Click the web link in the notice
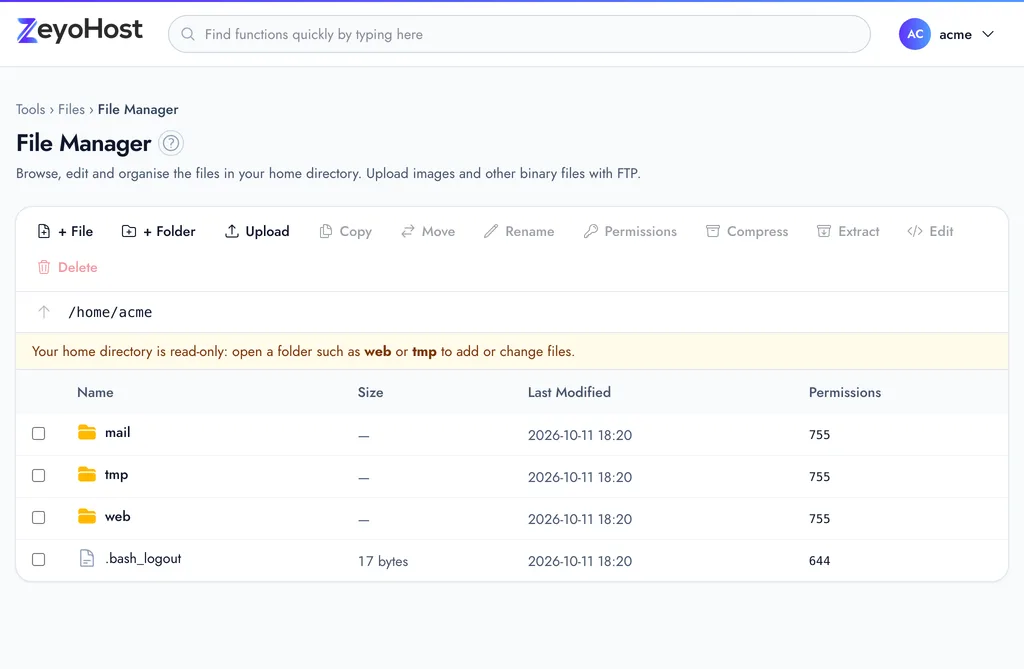The height and width of the screenshot is (669, 1024). tap(377, 351)
